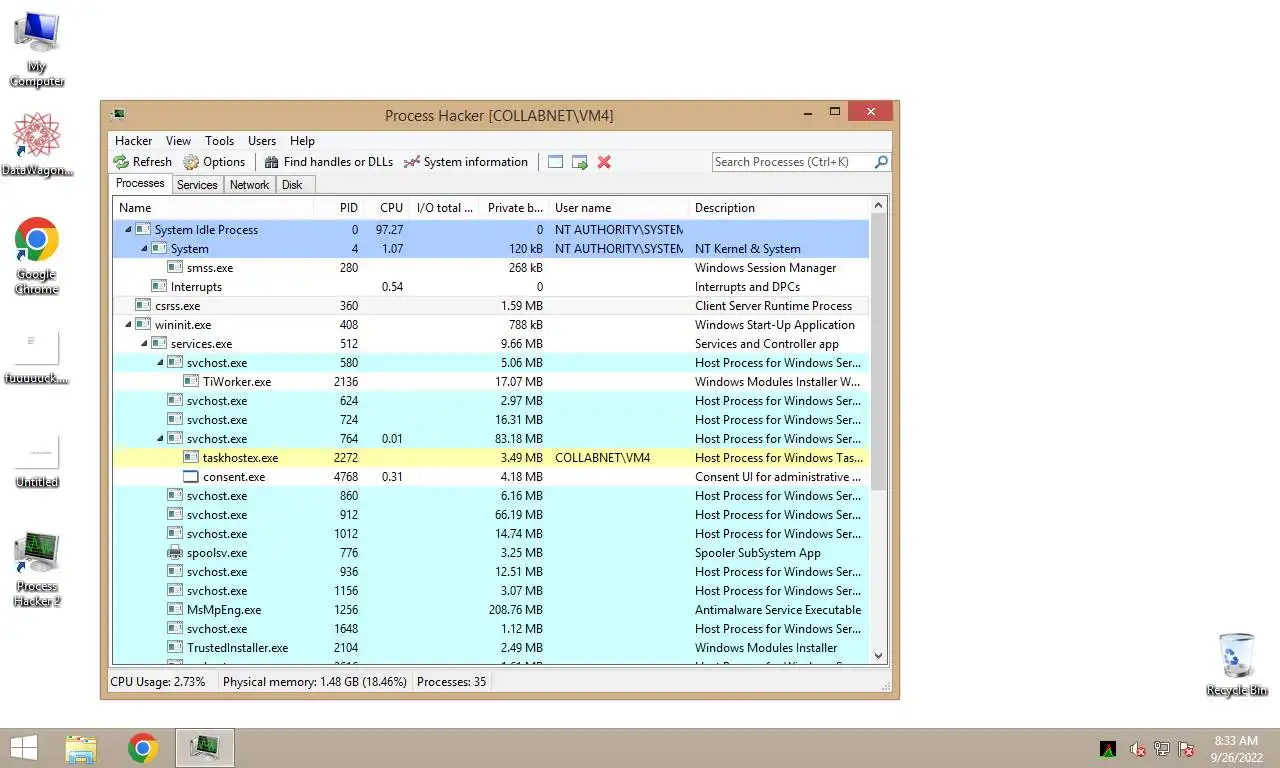Click the Refresh toolbar icon
This screenshot has width=1280, height=768.
pos(121,162)
